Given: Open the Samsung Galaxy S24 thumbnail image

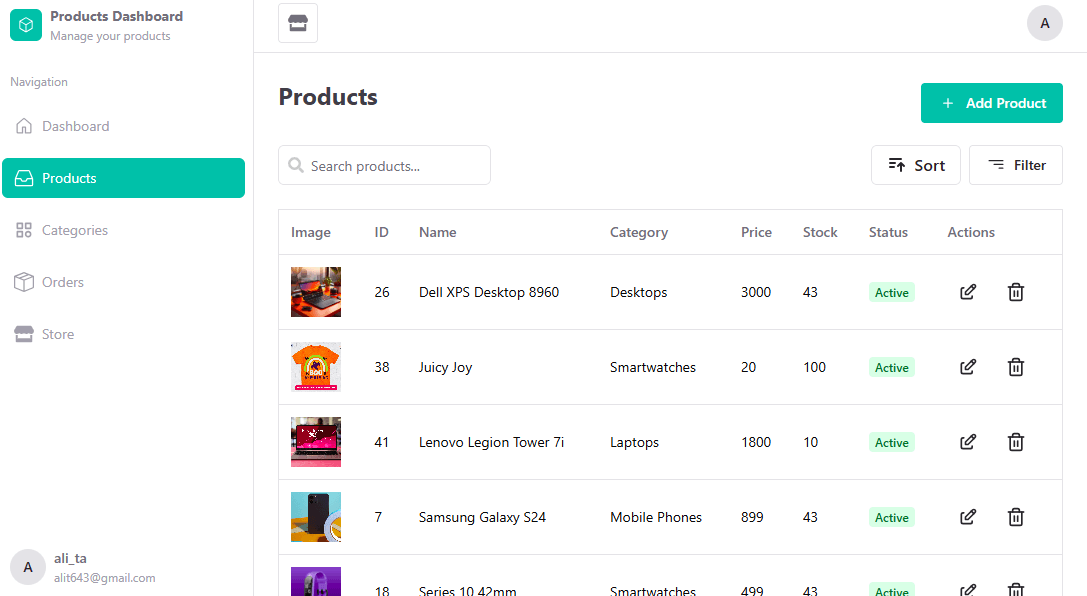Looking at the screenshot, I should (315, 516).
